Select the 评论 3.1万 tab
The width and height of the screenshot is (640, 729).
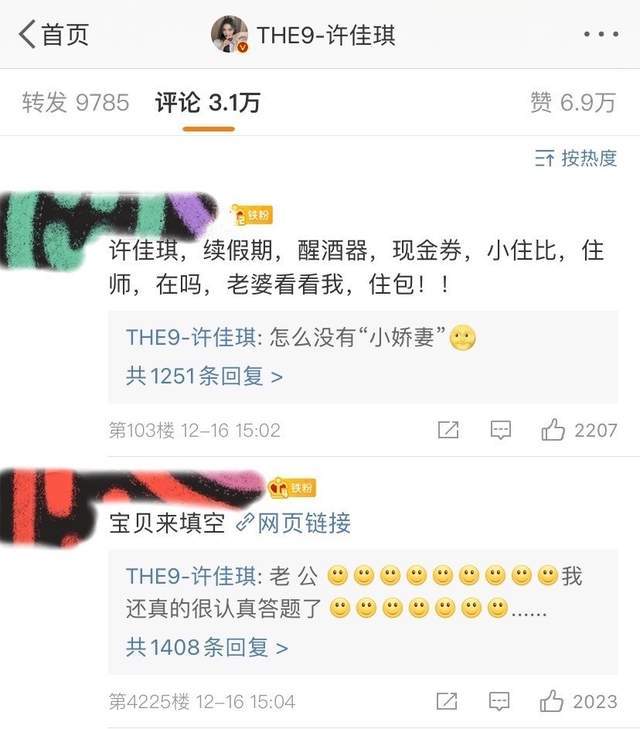(208, 102)
